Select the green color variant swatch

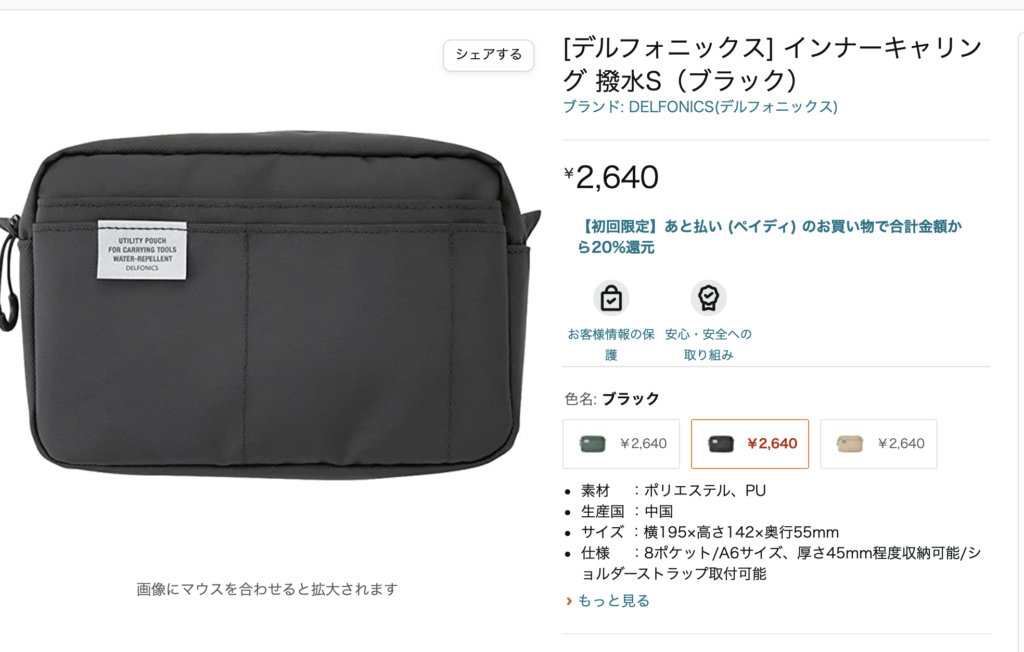621,444
